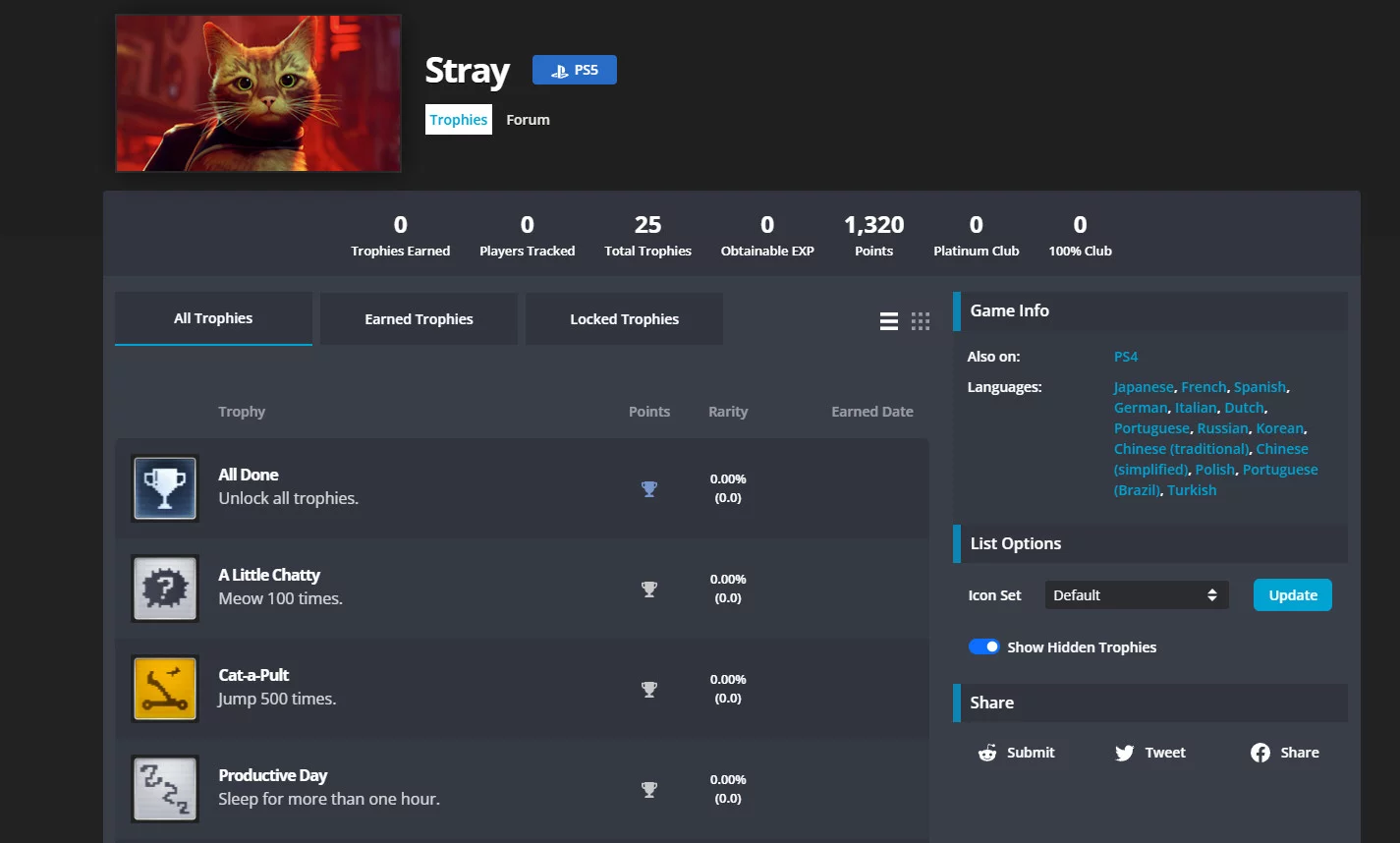Click "Sleep for more than one hour." description
The width and height of the screenshot is (1400, 843).
point(329,799)
